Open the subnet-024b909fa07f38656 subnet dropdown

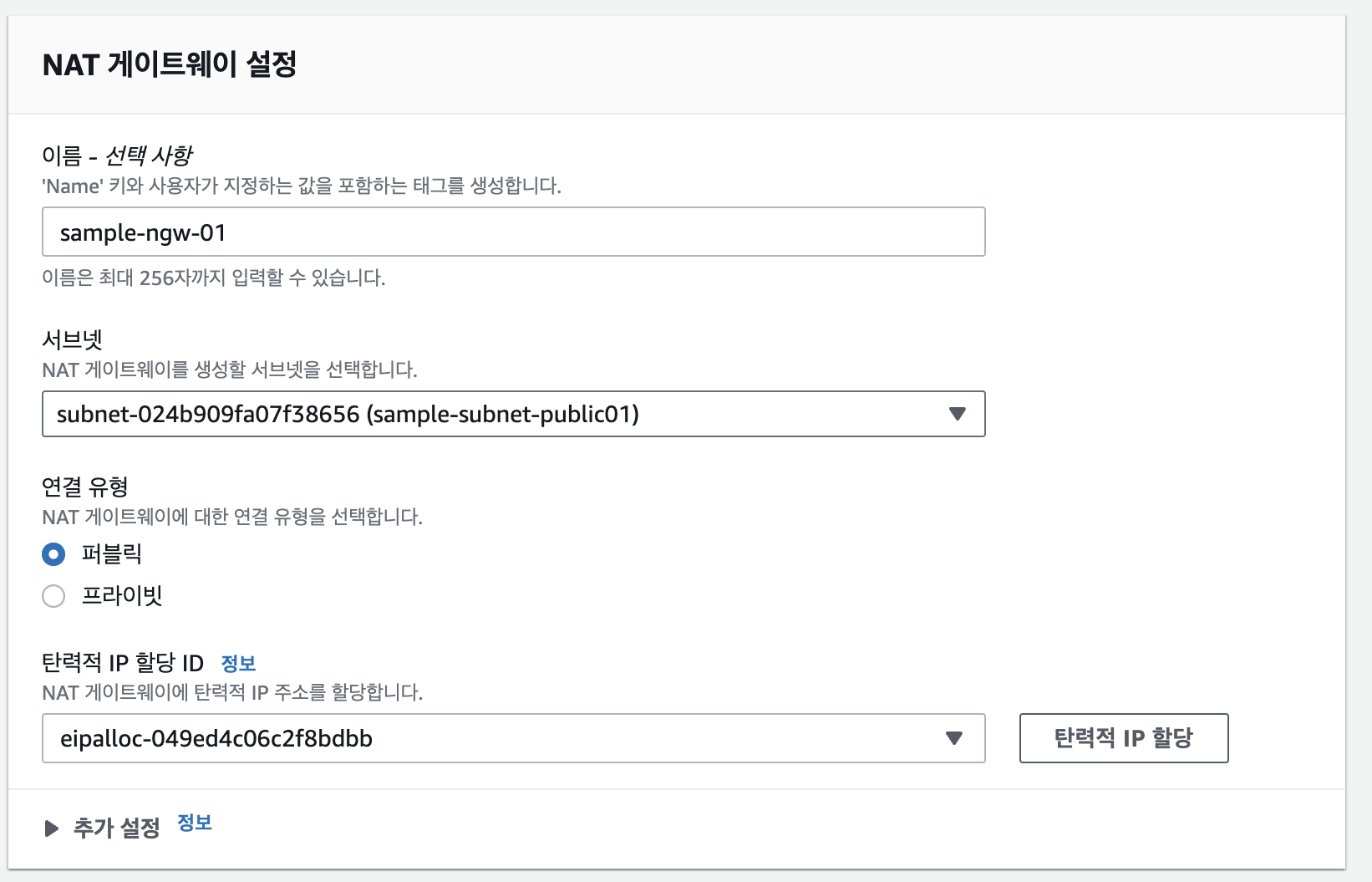click(x=501, y=414)
